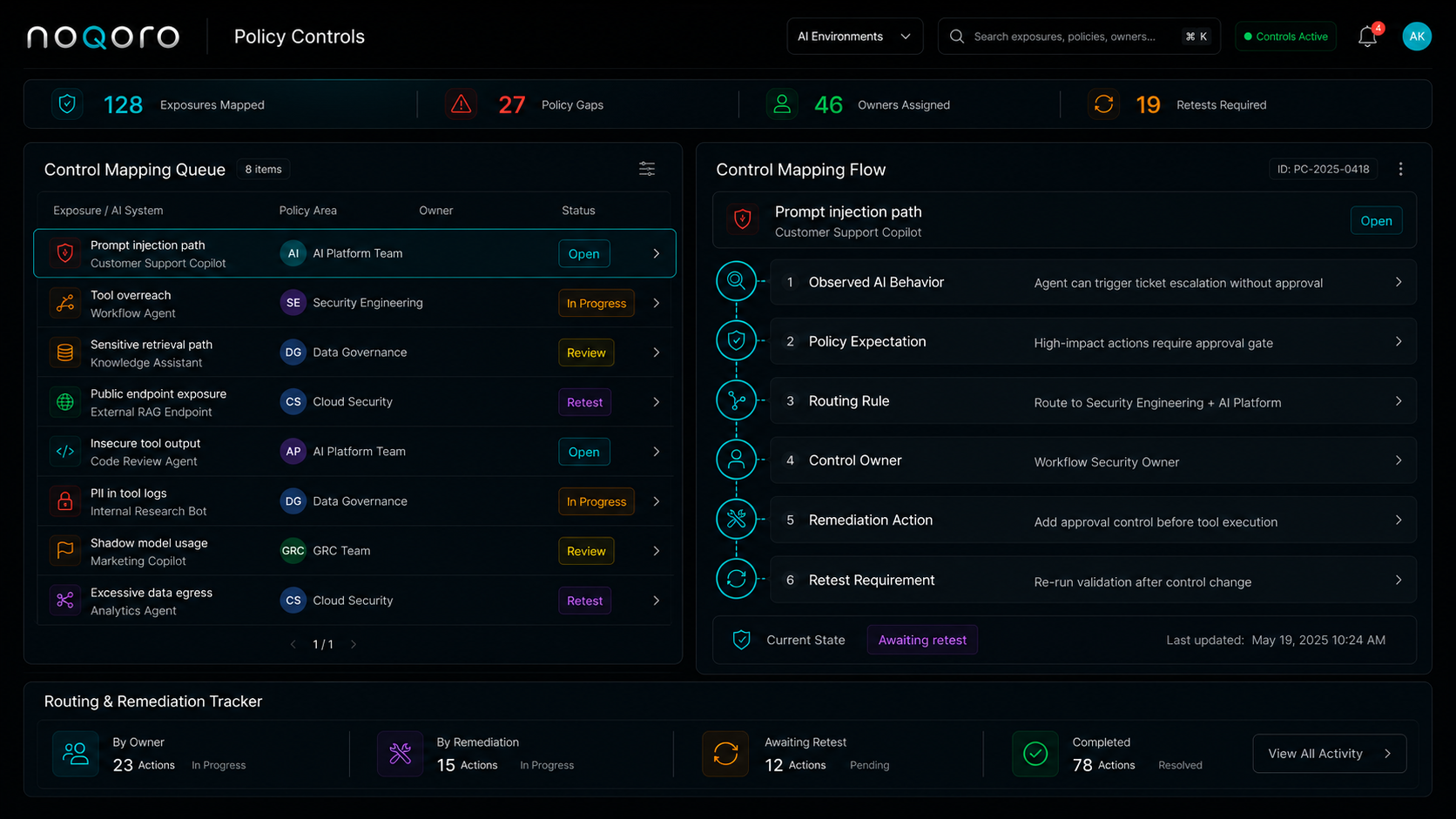Click the Control Owner person step icon
1456x819 pixels.
click(736, 460)
